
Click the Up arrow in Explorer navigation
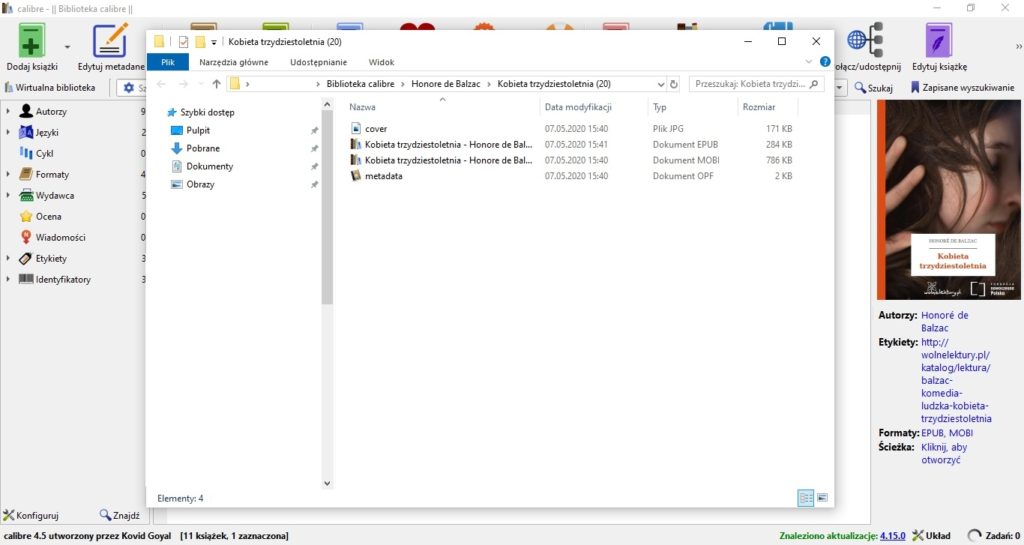217,84
